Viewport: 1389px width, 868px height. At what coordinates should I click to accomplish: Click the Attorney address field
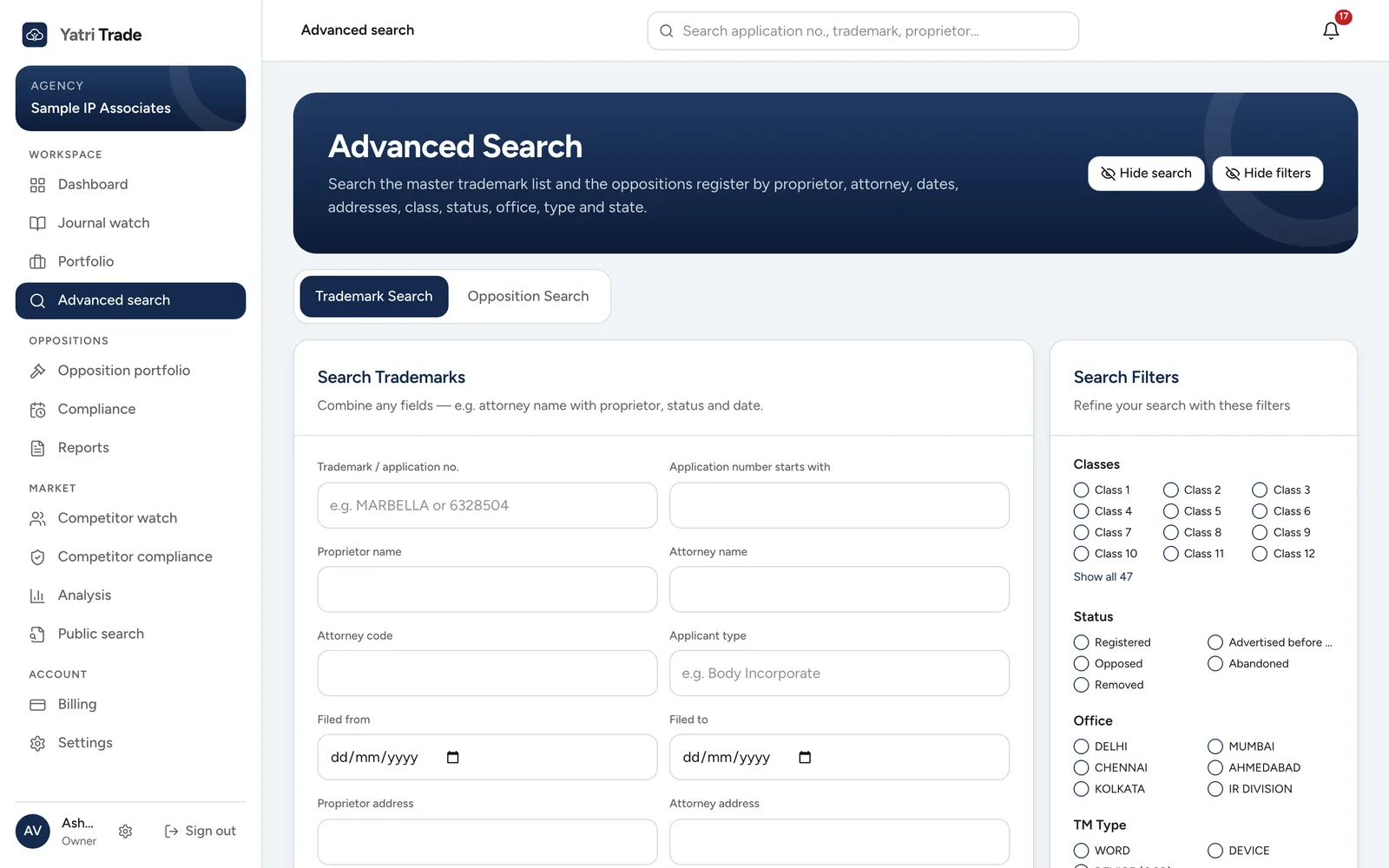click(x=839, y=842)
